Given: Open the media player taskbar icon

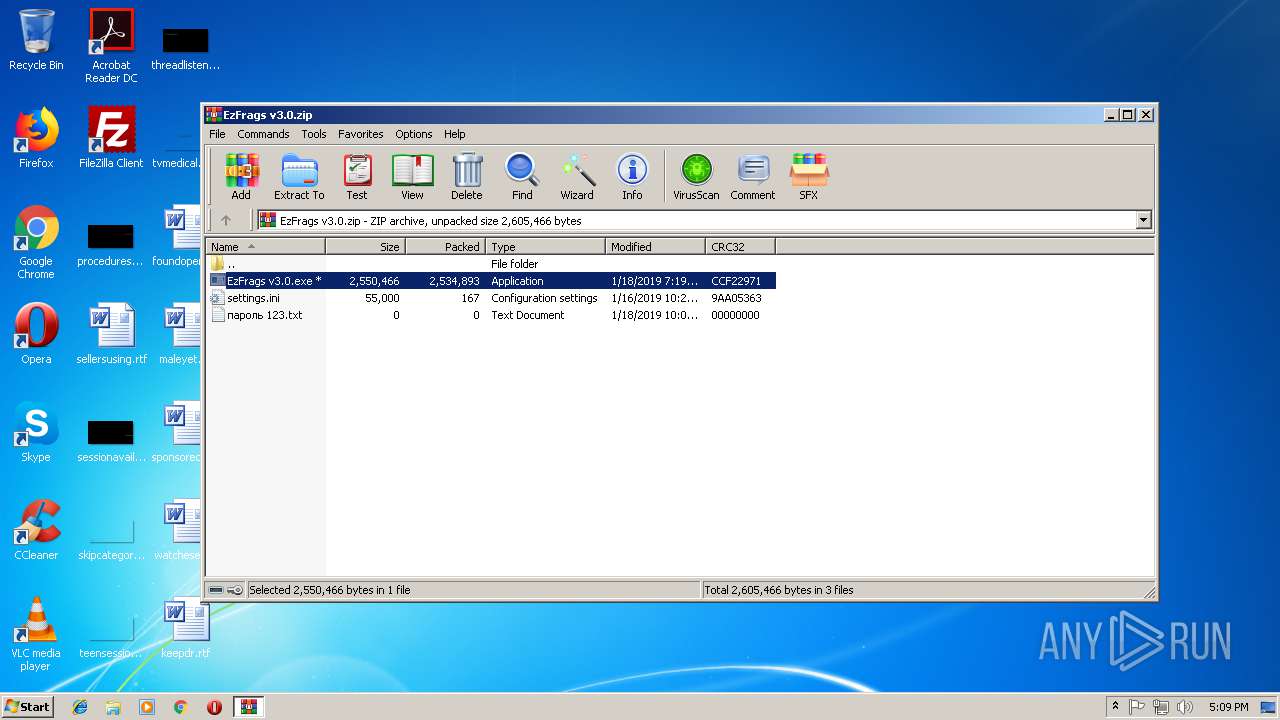Looking at the screenshot, I should (147, 707).
